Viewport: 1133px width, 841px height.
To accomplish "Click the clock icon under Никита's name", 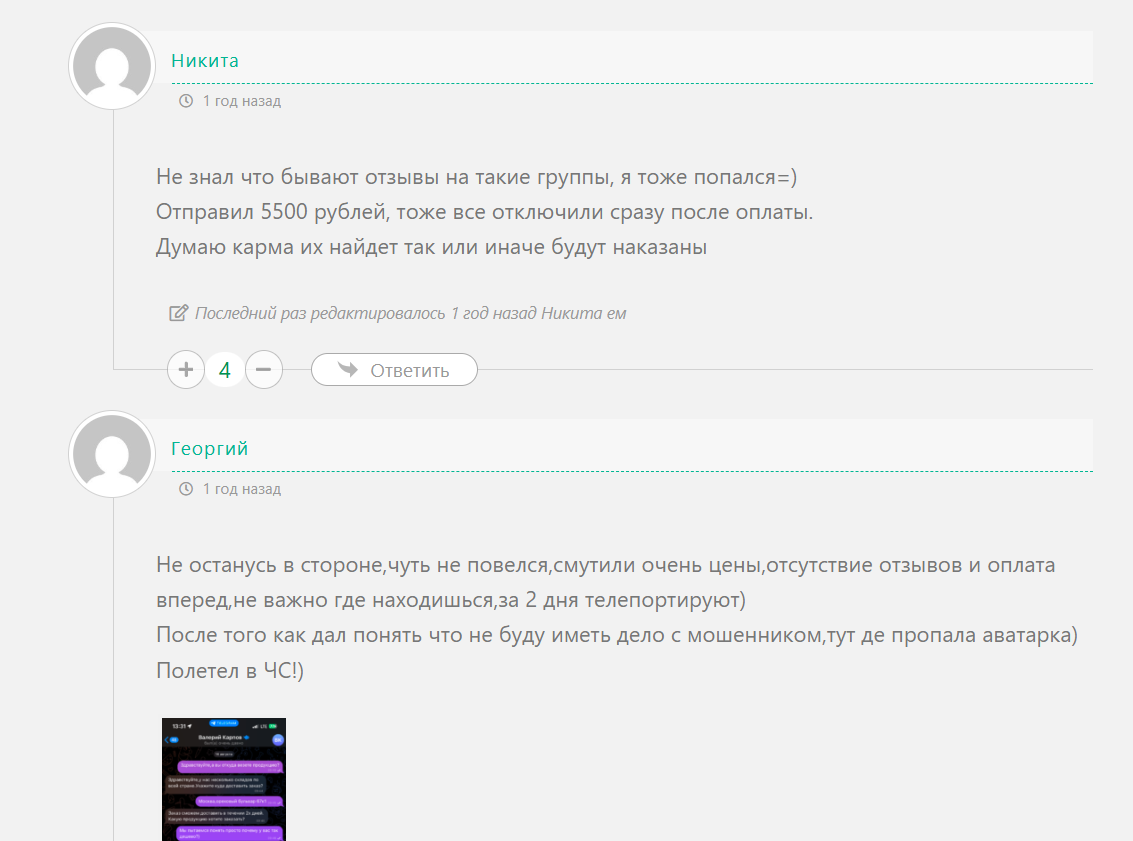I will point(185,101).
